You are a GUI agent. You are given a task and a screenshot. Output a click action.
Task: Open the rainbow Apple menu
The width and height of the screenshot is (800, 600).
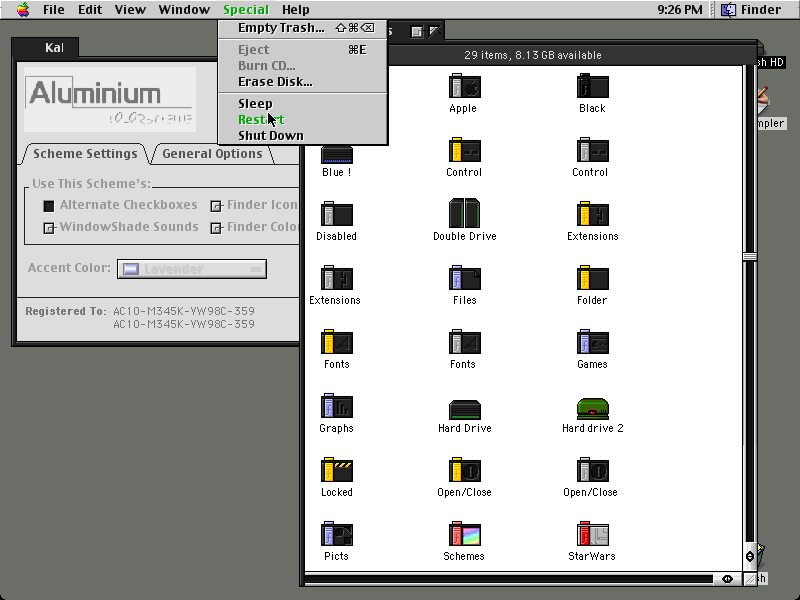point(22,9)
